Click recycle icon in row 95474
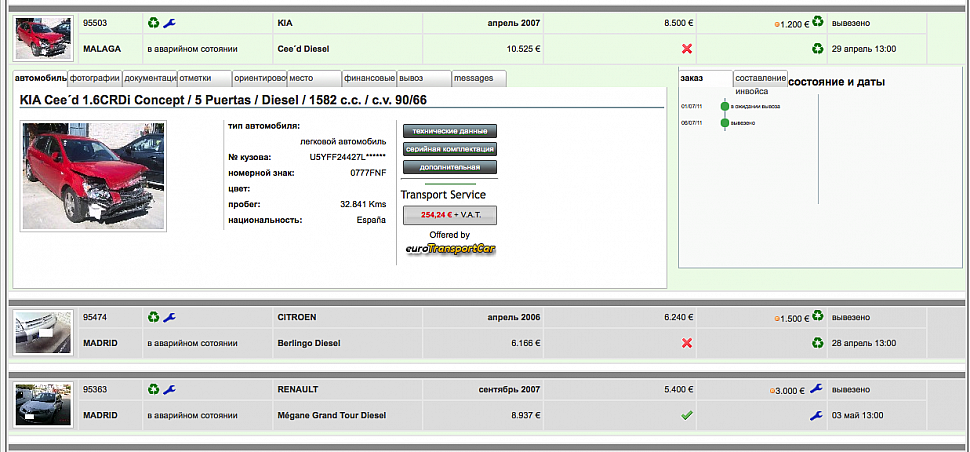The height and width of the screenshot is (452, 970). [153, 317]
